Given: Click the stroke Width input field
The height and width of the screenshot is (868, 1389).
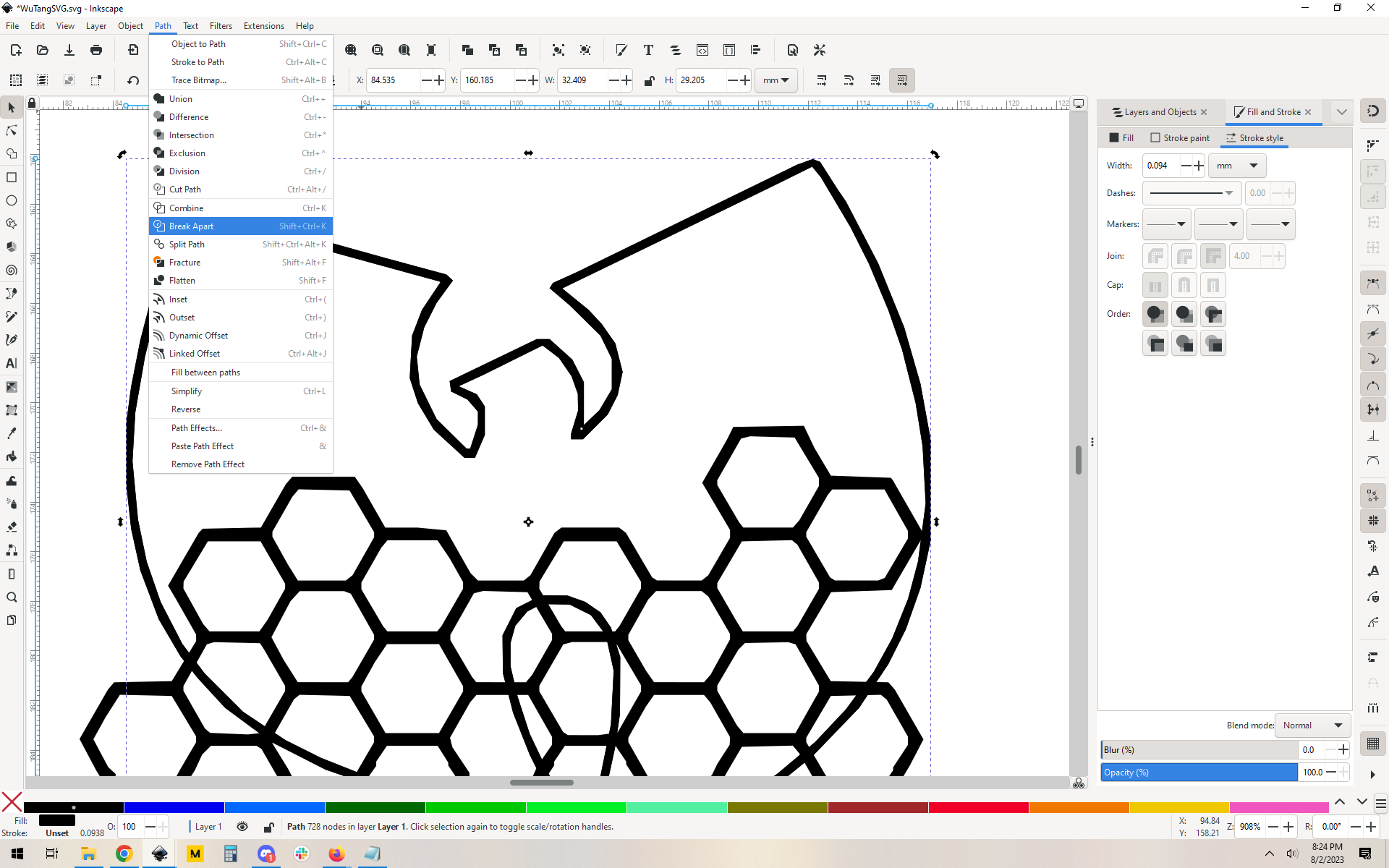Looking at the screenshot, I should click(x=1162, y=166).
